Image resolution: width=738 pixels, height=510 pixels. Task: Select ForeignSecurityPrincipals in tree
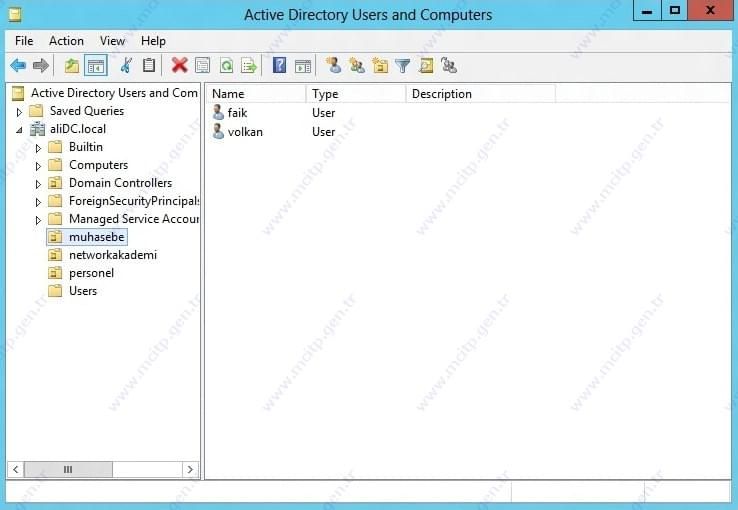(x=134, y=201)
